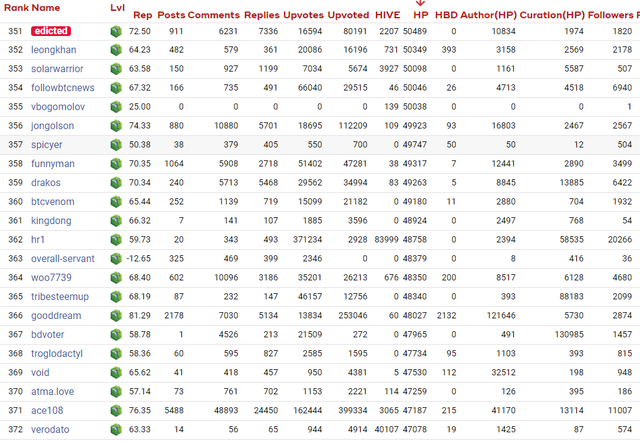Open overall-servant's profile link
640x442 pixels.
[x=62, y=258]
